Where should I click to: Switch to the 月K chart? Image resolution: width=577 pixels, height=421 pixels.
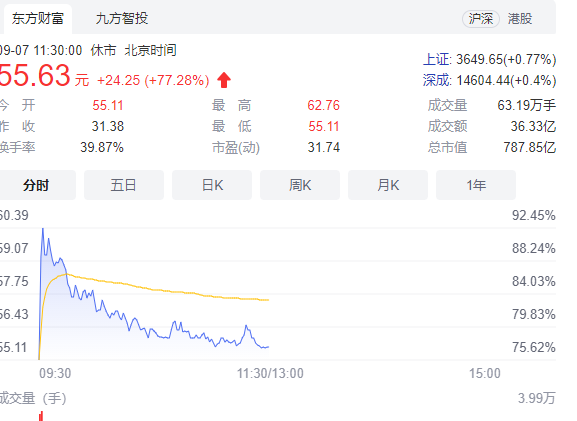click(x=388, y=185)
